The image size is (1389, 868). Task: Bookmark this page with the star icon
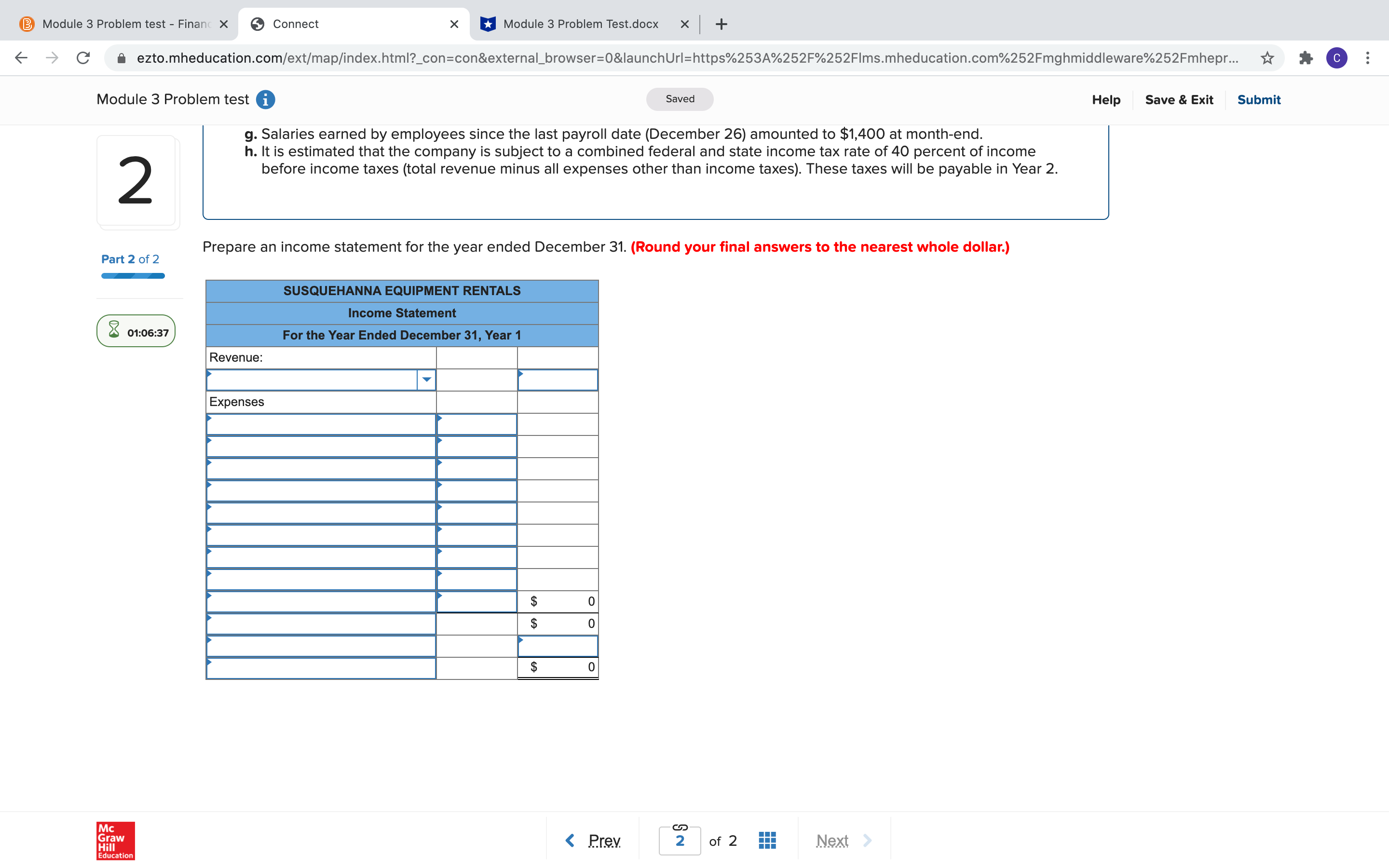[x=1267, y=58]
